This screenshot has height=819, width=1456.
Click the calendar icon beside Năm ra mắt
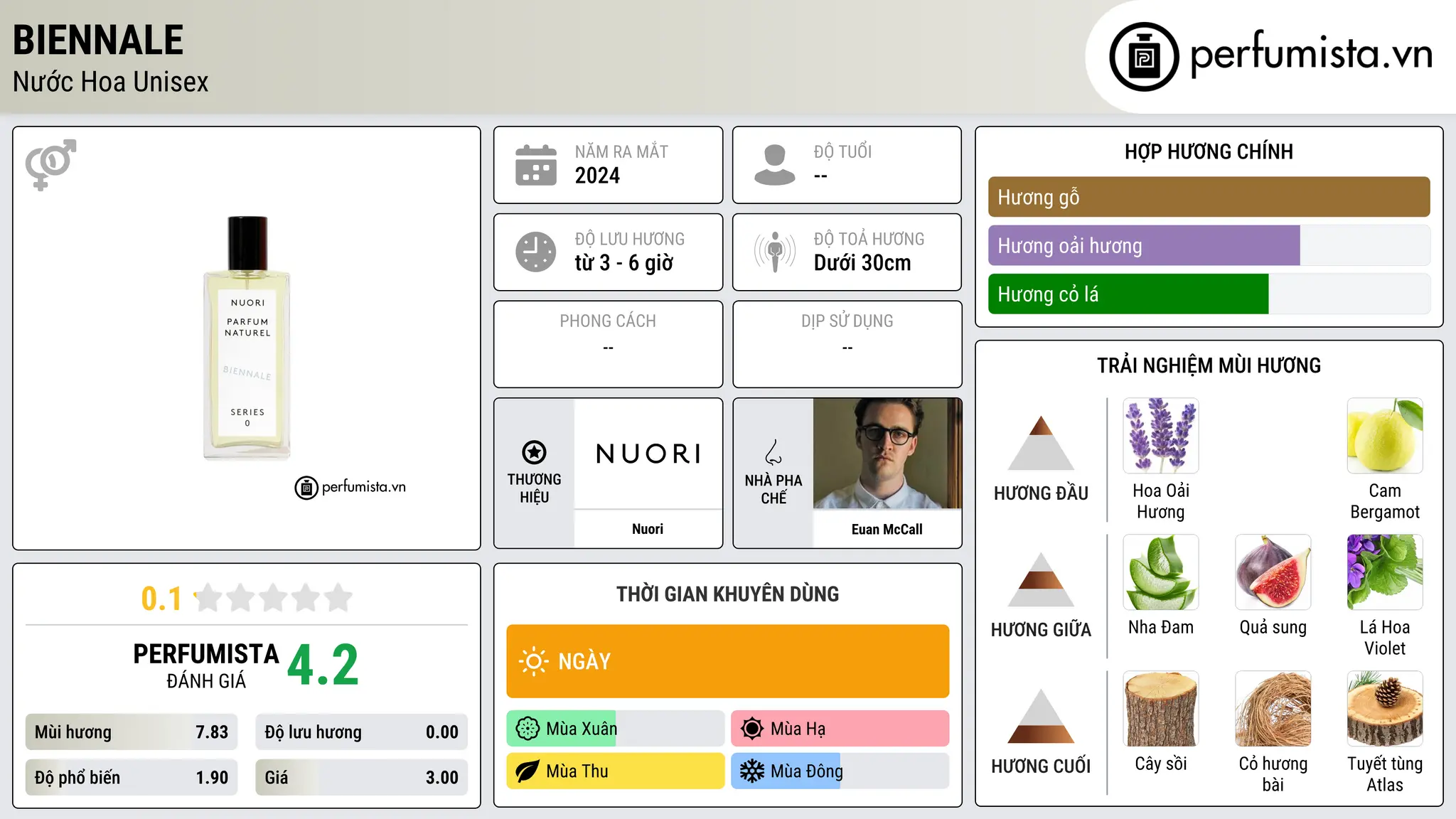536,165
